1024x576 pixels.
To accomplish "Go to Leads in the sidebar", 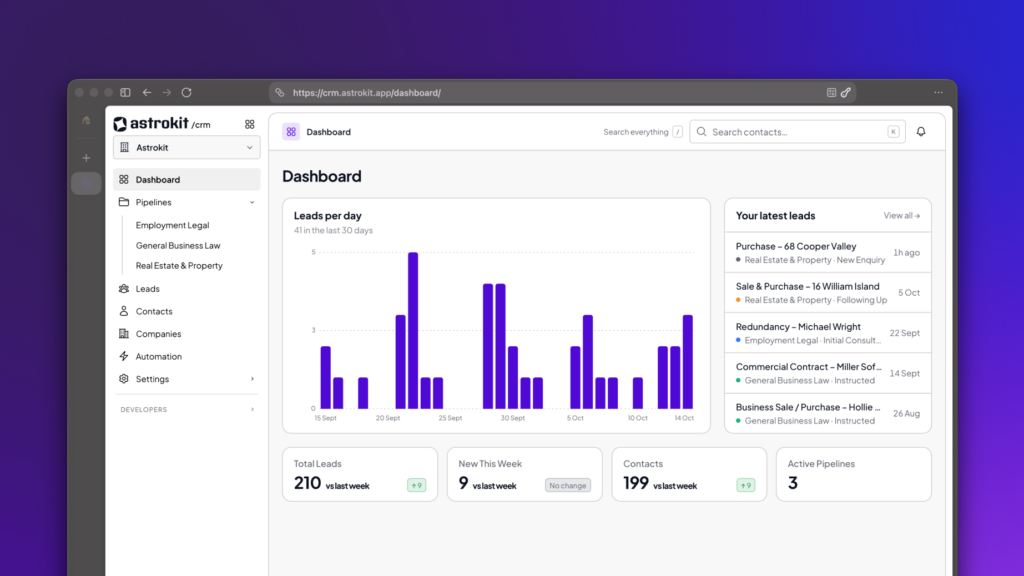I will point(187,289).
